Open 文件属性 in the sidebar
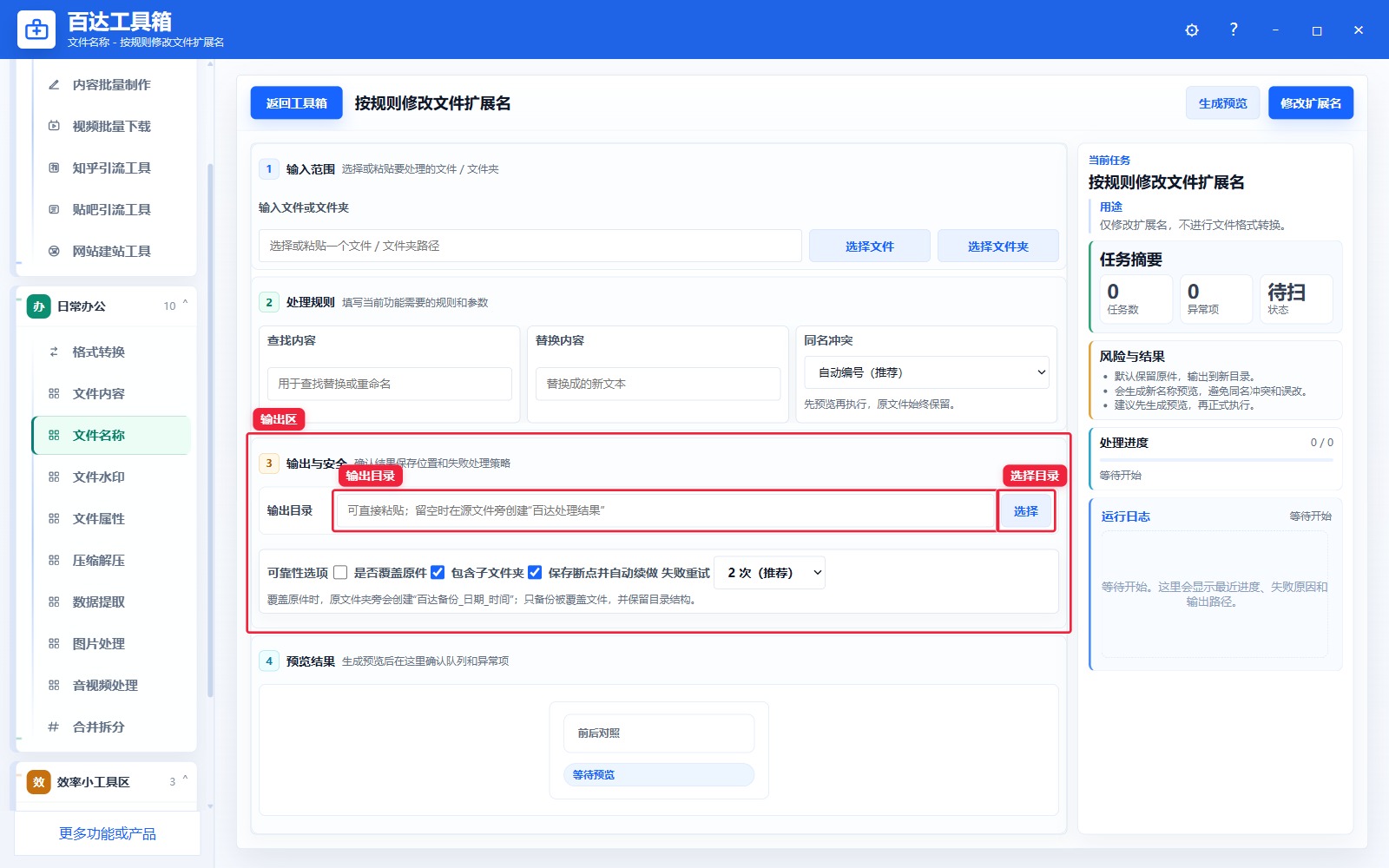The image size is (1389, 868). [x=111, y=519]
